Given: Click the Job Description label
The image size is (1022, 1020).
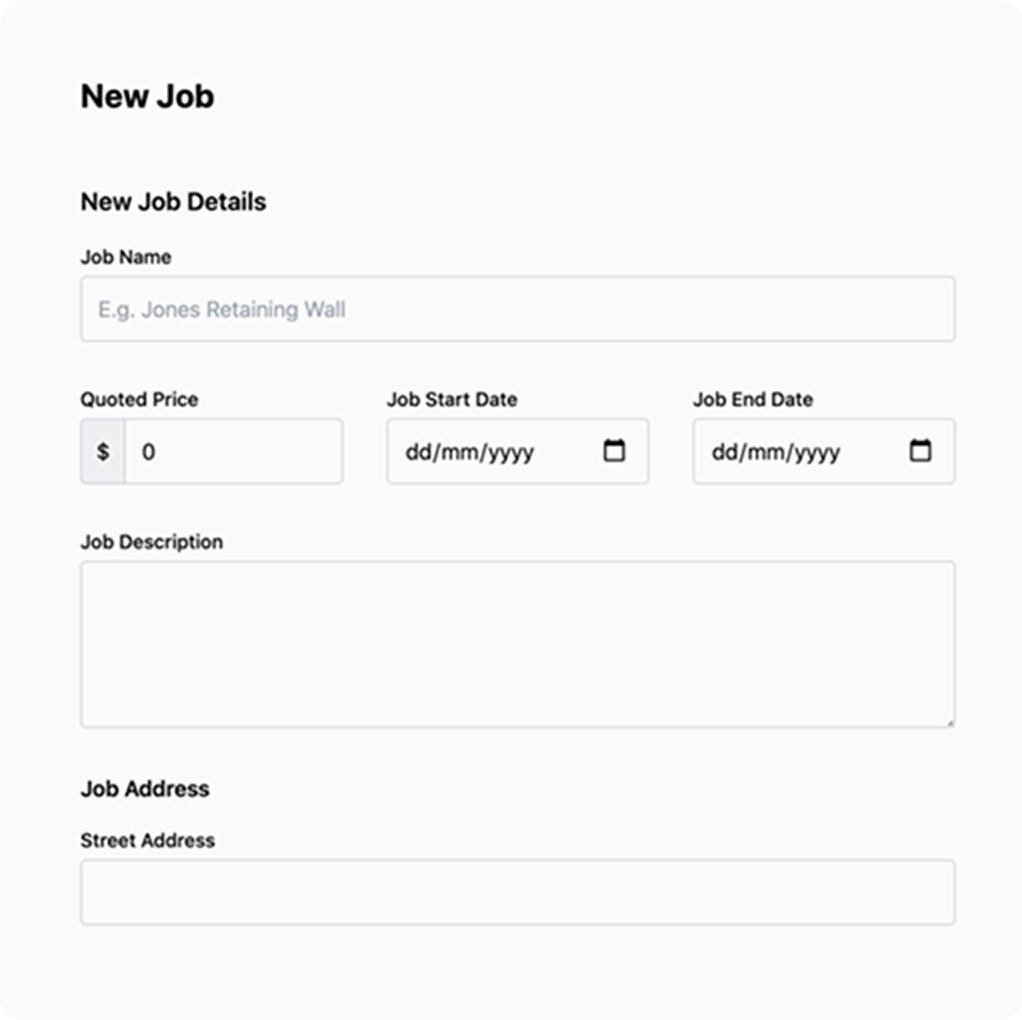Looking at the screenshot, I should pos(151,541).
